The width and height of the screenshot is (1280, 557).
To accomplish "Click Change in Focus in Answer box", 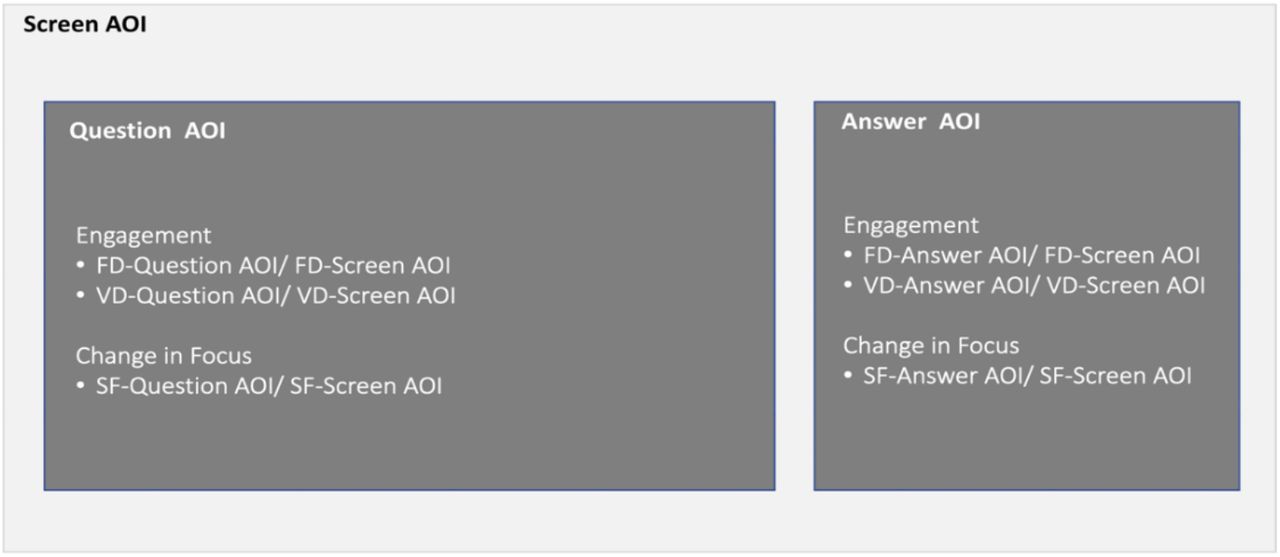I will tap(931, 346).
